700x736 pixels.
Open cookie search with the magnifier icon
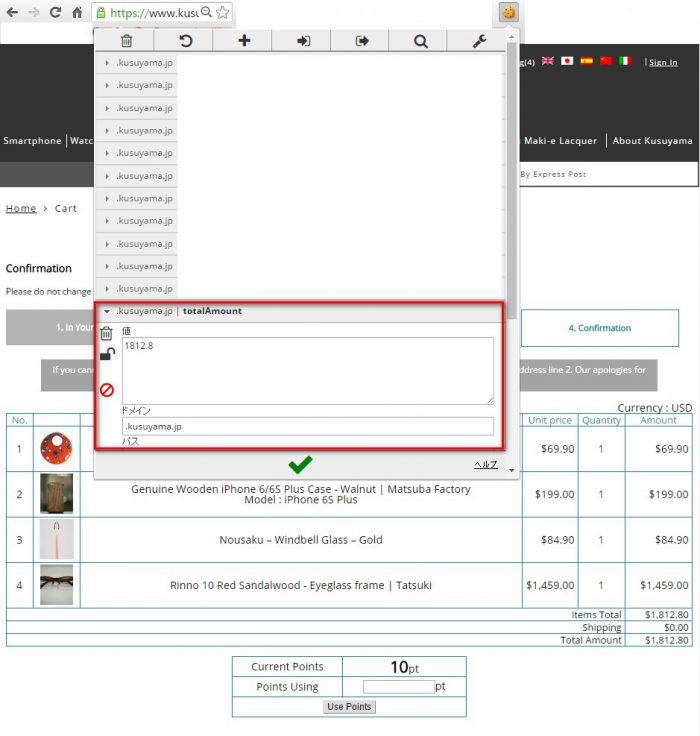tap(421, 41)
